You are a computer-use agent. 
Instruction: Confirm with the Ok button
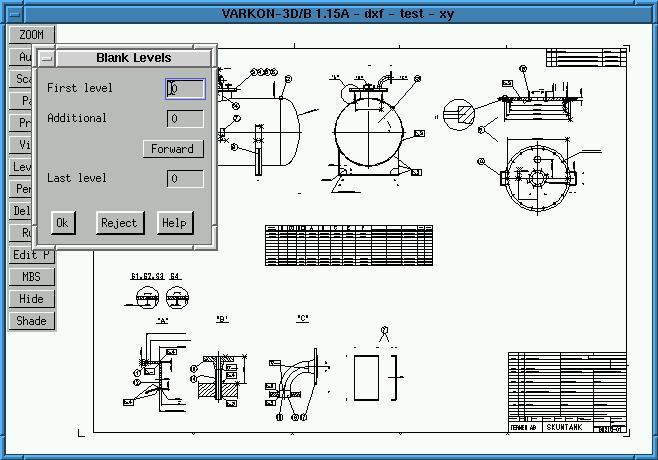click(x=62, y=223)
